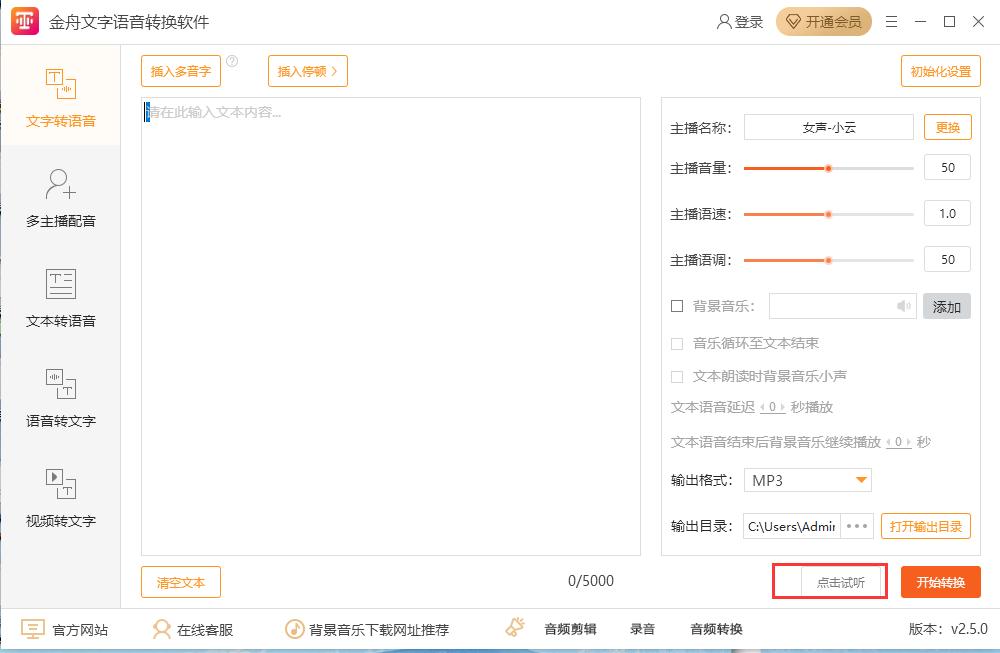Click the 主播语速 slider handle
This screenshot has width=1000, height=653.
[828, 214]
